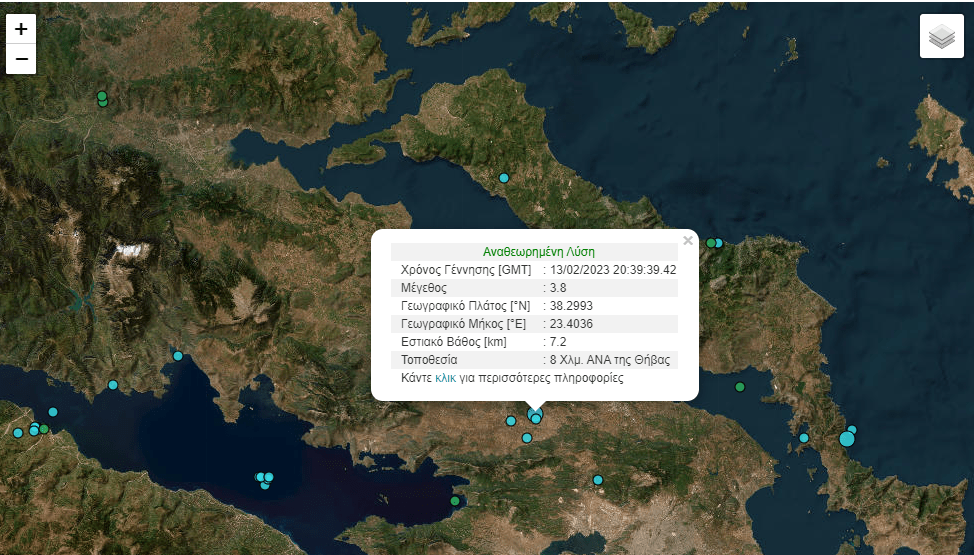The height and width of the screenshot is (555, 974).
Task: Click the magnitude value 3.8 in popup
Action: (558, 288)
